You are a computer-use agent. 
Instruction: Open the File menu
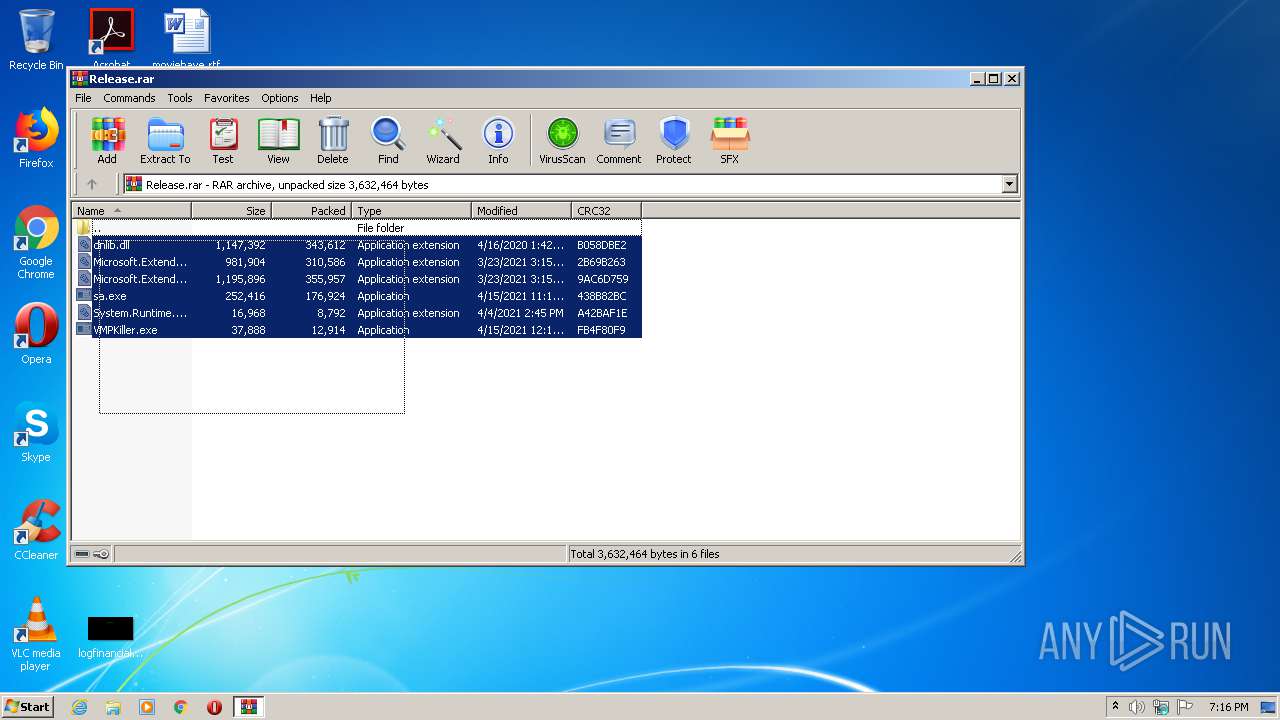[x=83, y=98]
